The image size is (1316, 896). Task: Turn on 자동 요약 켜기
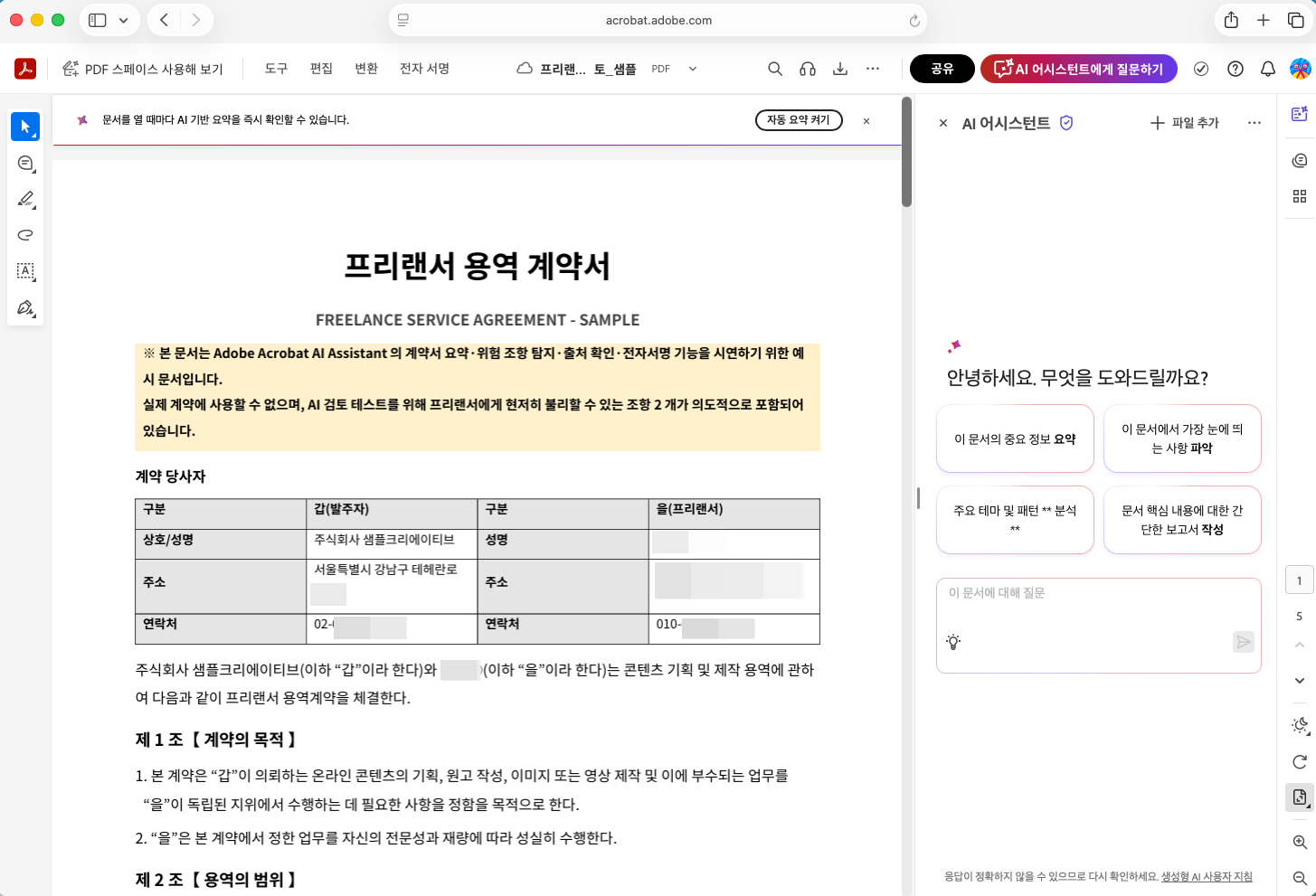(x=799, y=120)
